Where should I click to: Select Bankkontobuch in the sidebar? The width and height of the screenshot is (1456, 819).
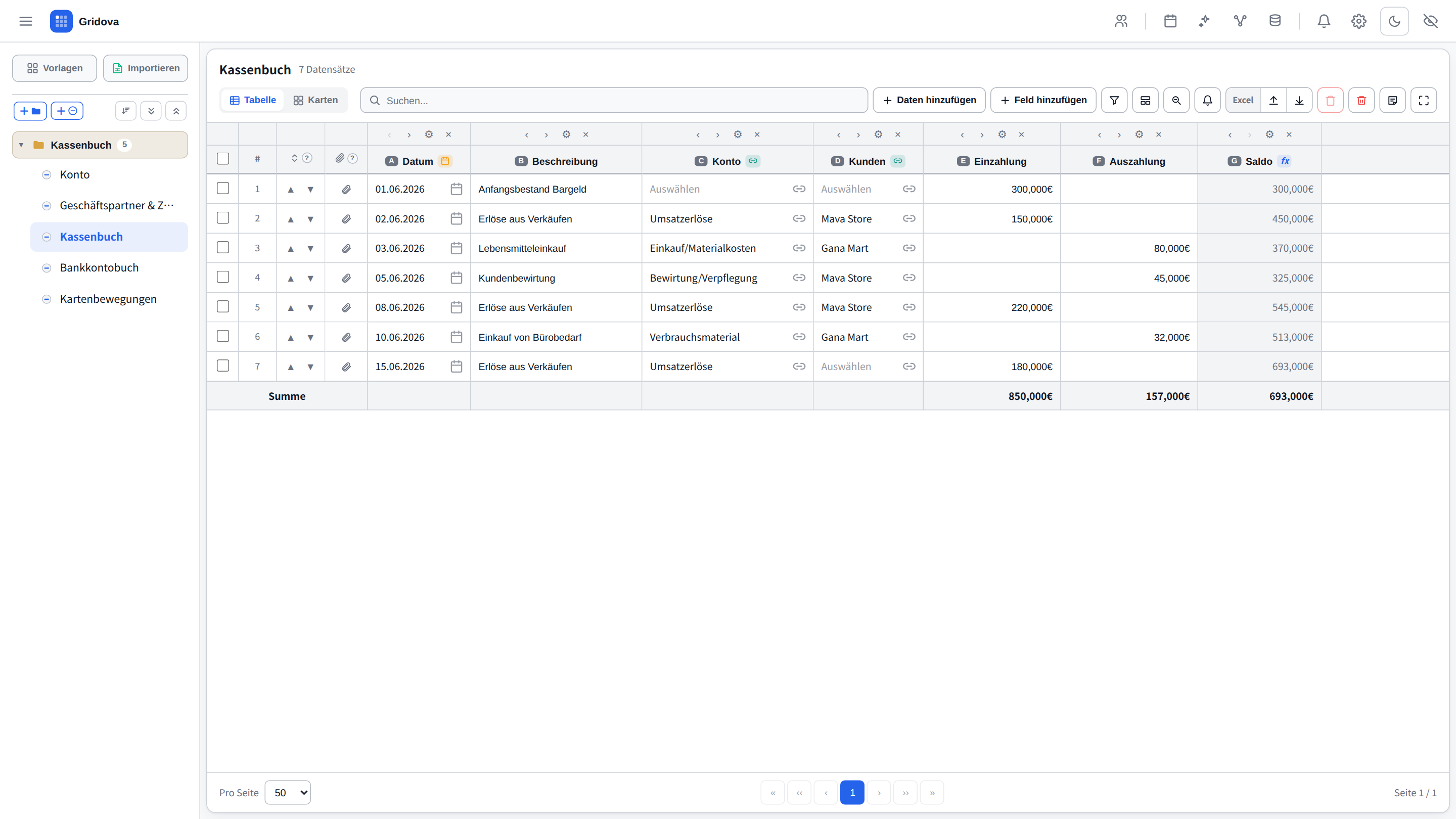[99, 268]
